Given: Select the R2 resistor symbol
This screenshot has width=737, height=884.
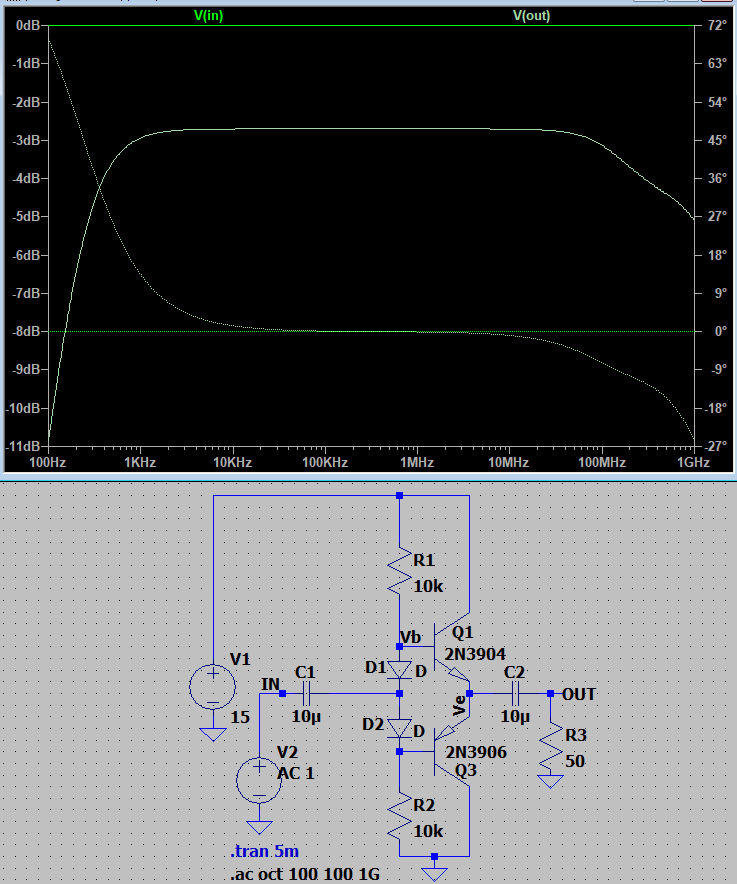Looking at the screenshot, I should pos(400,815).
